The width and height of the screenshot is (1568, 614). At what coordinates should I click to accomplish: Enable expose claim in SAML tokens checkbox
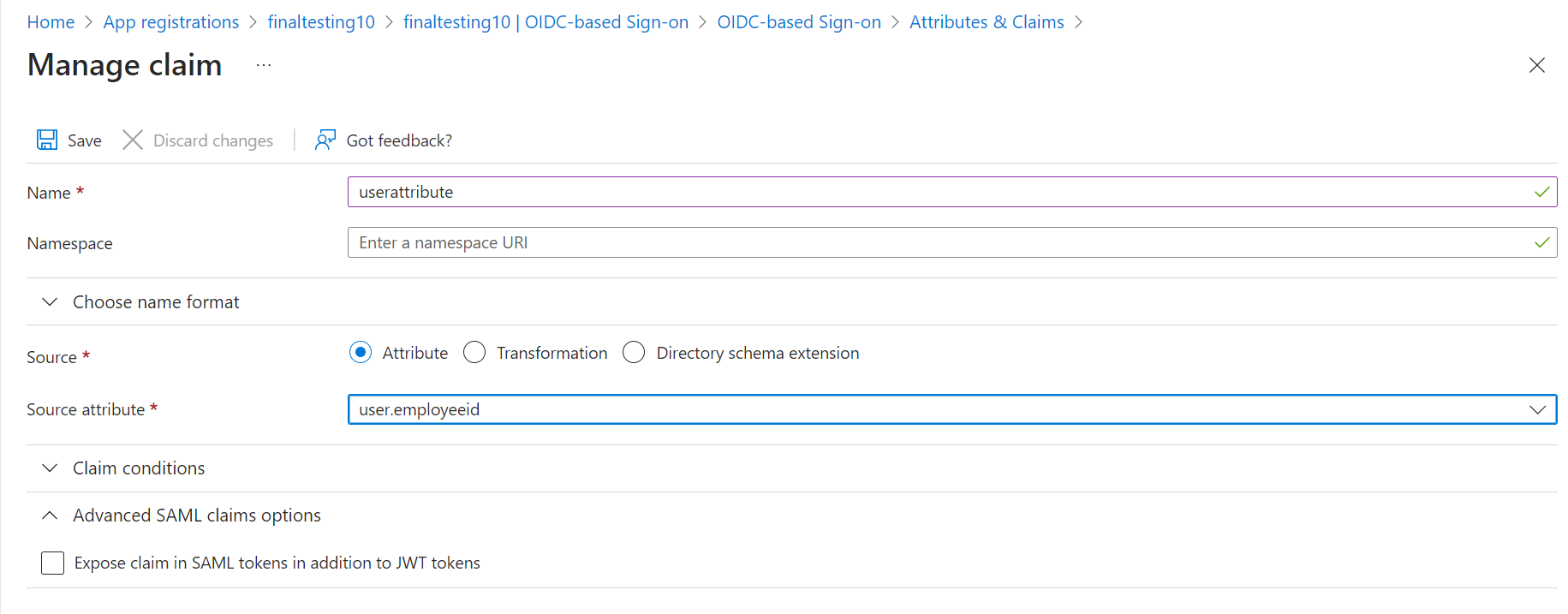(52, 563)
